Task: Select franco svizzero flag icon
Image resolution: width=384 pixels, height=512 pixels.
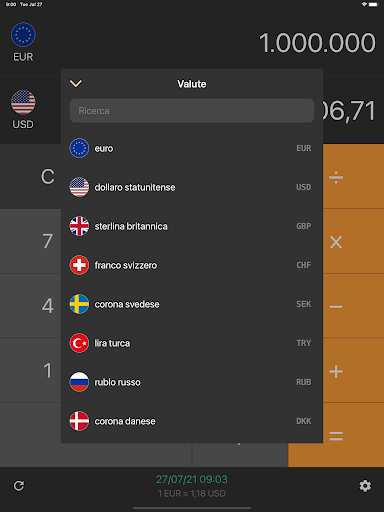Action: (x=79, y=265)
